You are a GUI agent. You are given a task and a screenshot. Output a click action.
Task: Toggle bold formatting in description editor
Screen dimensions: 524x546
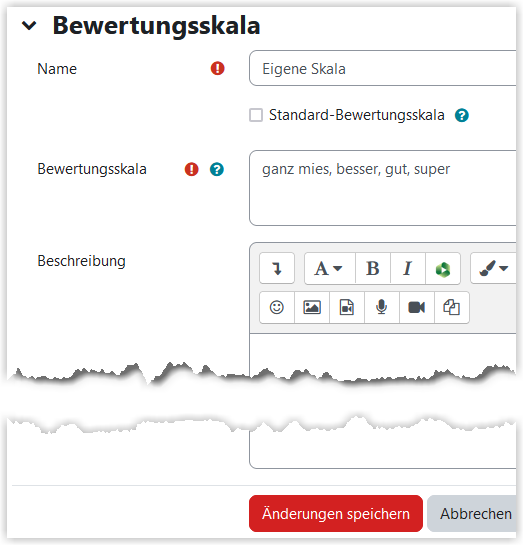[x=373, y=268]
